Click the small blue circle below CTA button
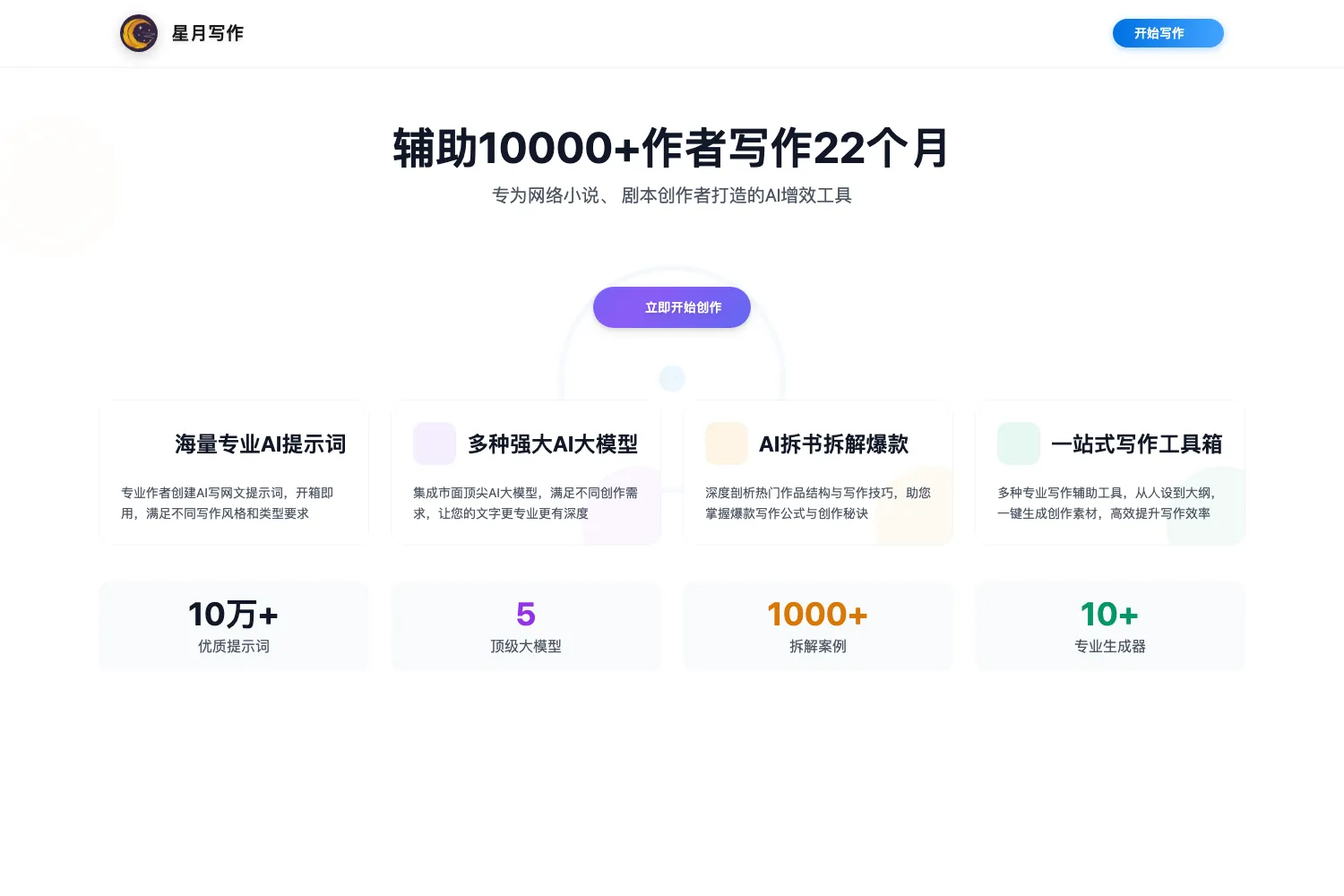Viewport: 1344px width, 896px height. [672, 378]
